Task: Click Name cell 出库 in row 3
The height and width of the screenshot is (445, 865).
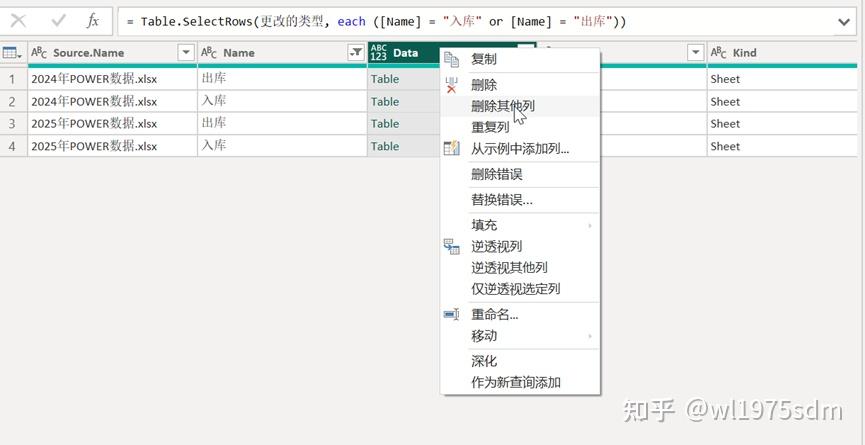Action: pos(282,124)
